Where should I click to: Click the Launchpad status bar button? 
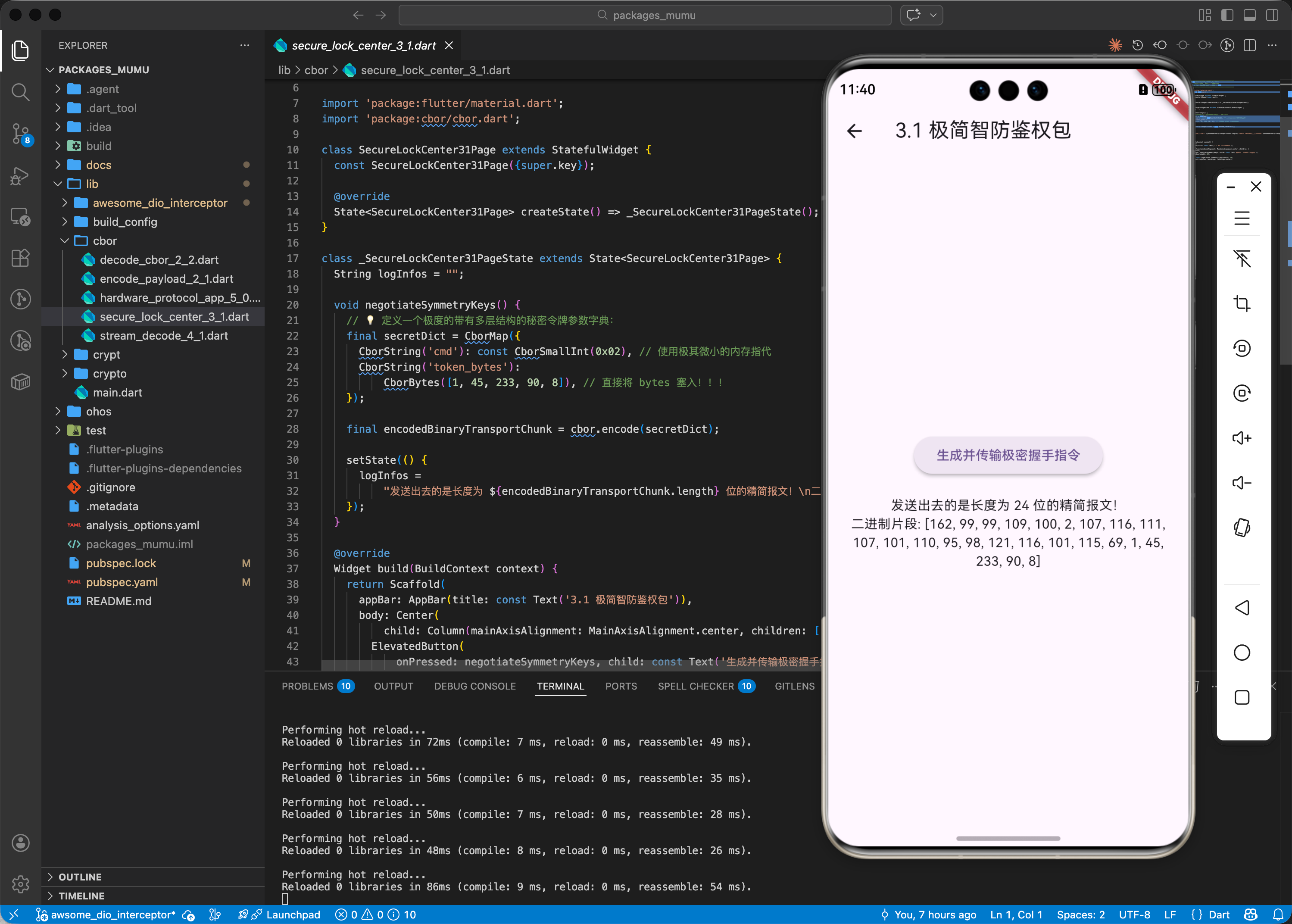(x=293, y=915)
